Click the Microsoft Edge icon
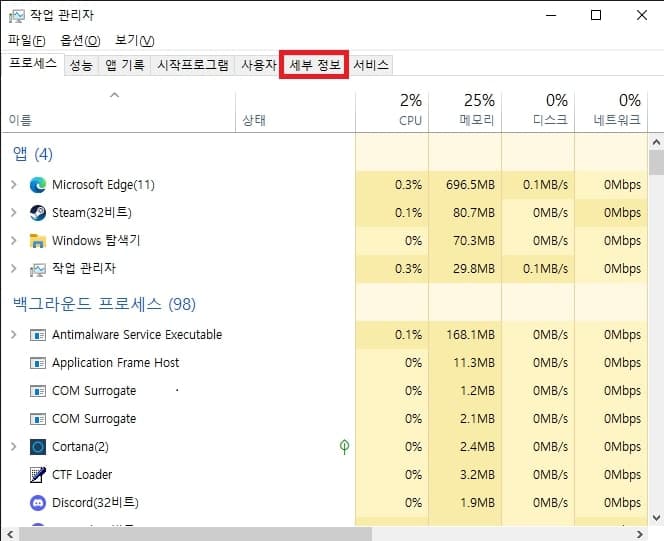This screenshot has height=541, width=664. coord(38,185)
